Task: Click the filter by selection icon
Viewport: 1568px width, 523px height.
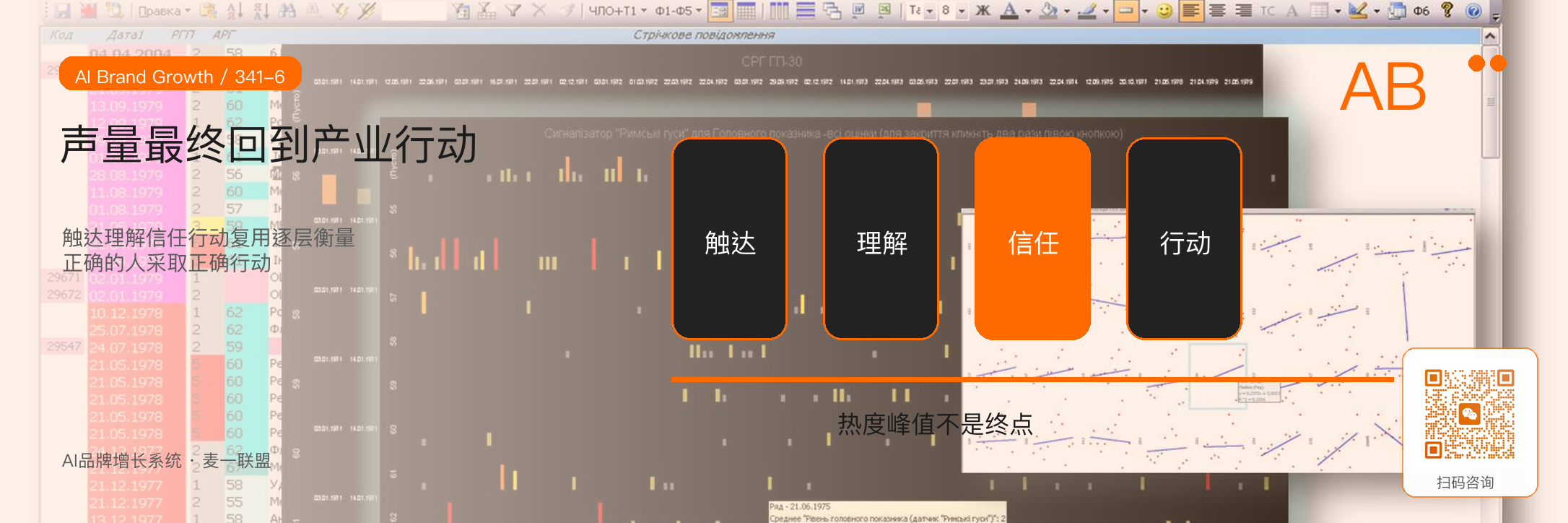Action: tap(341, 11)
